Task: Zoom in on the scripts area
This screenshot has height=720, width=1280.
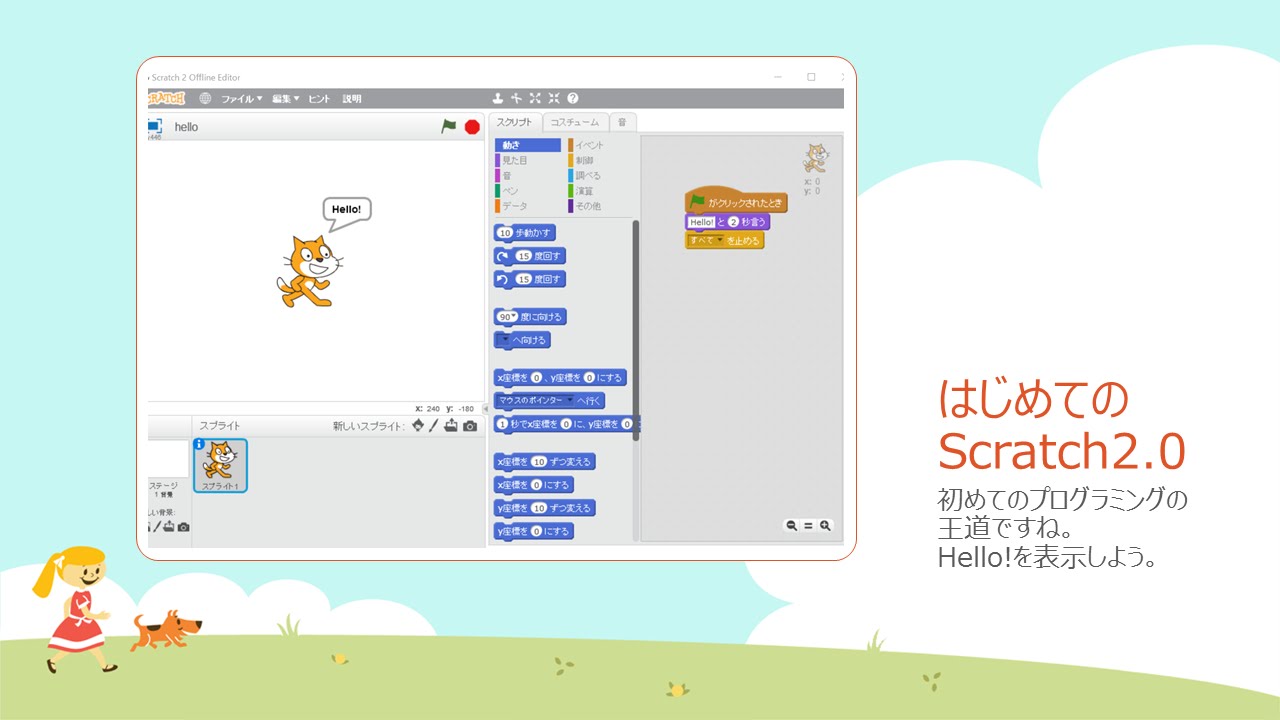Action: point(825,525)
